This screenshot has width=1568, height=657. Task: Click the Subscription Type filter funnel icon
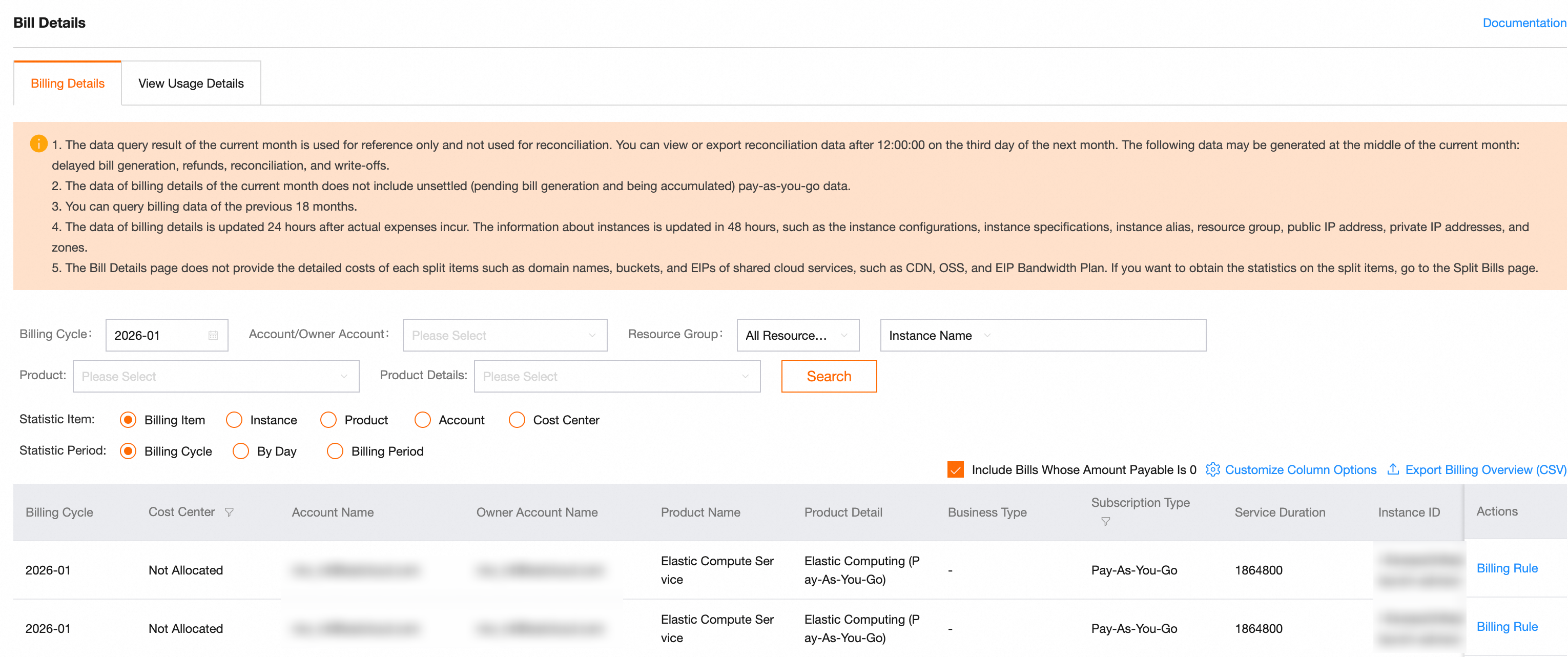click(1105, 522)
